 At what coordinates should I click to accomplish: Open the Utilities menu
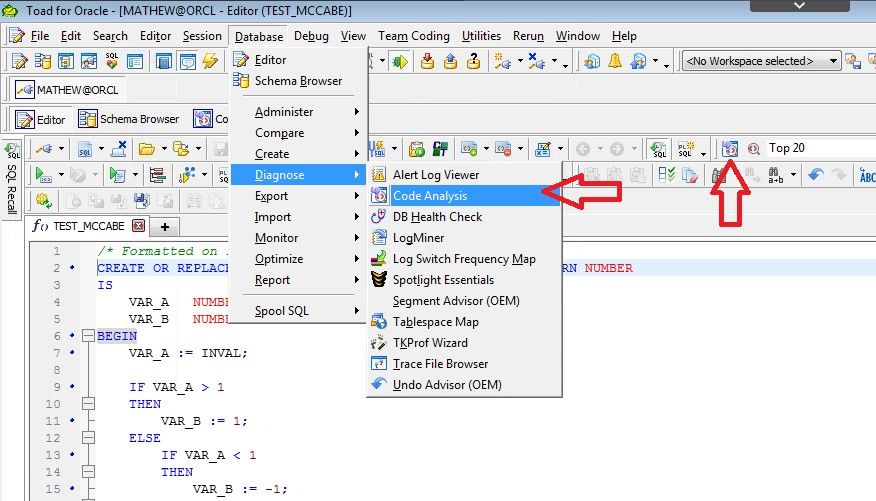click(x=481, y=36)
